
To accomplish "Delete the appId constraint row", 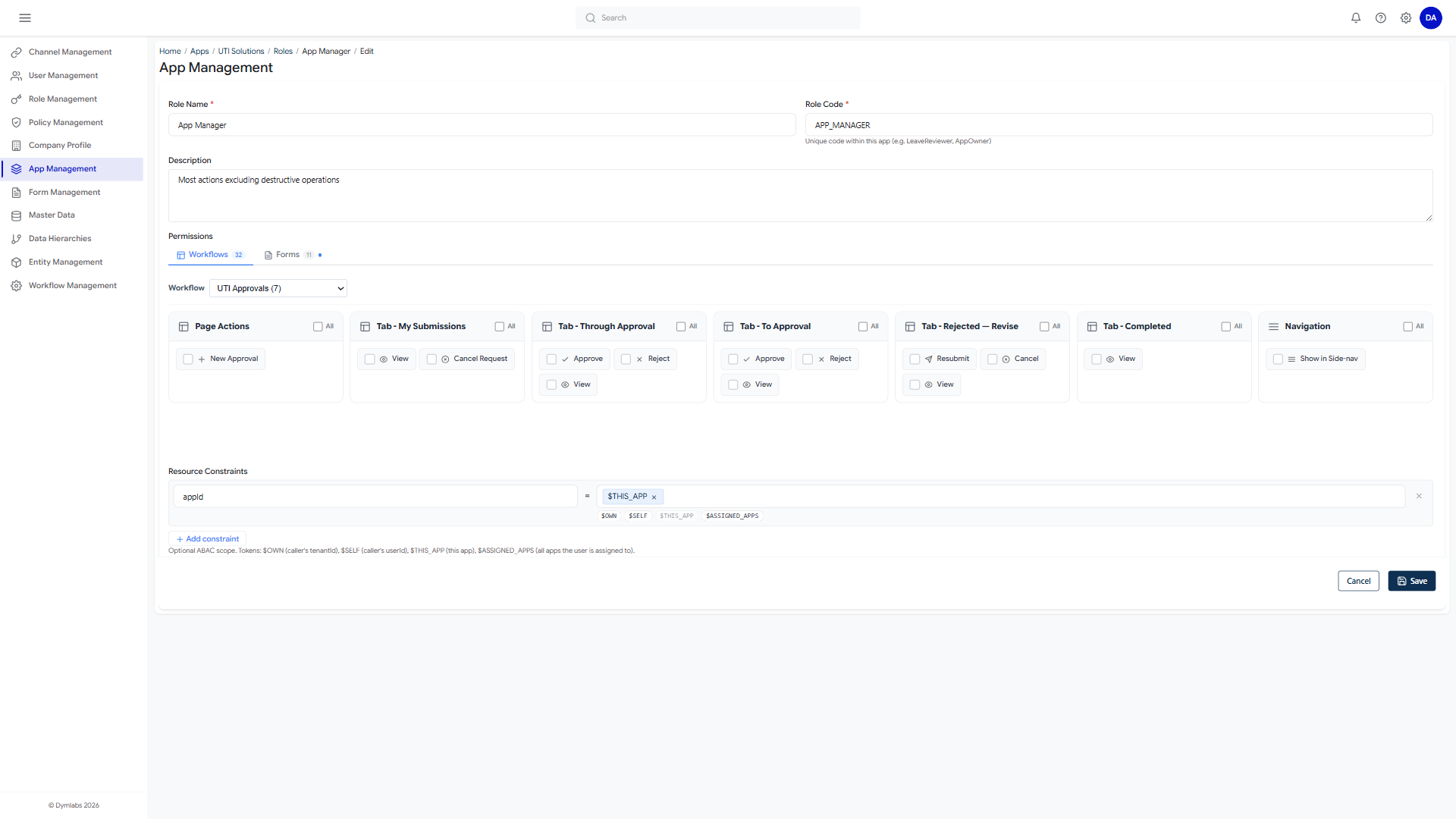I will pos(1419,496).
